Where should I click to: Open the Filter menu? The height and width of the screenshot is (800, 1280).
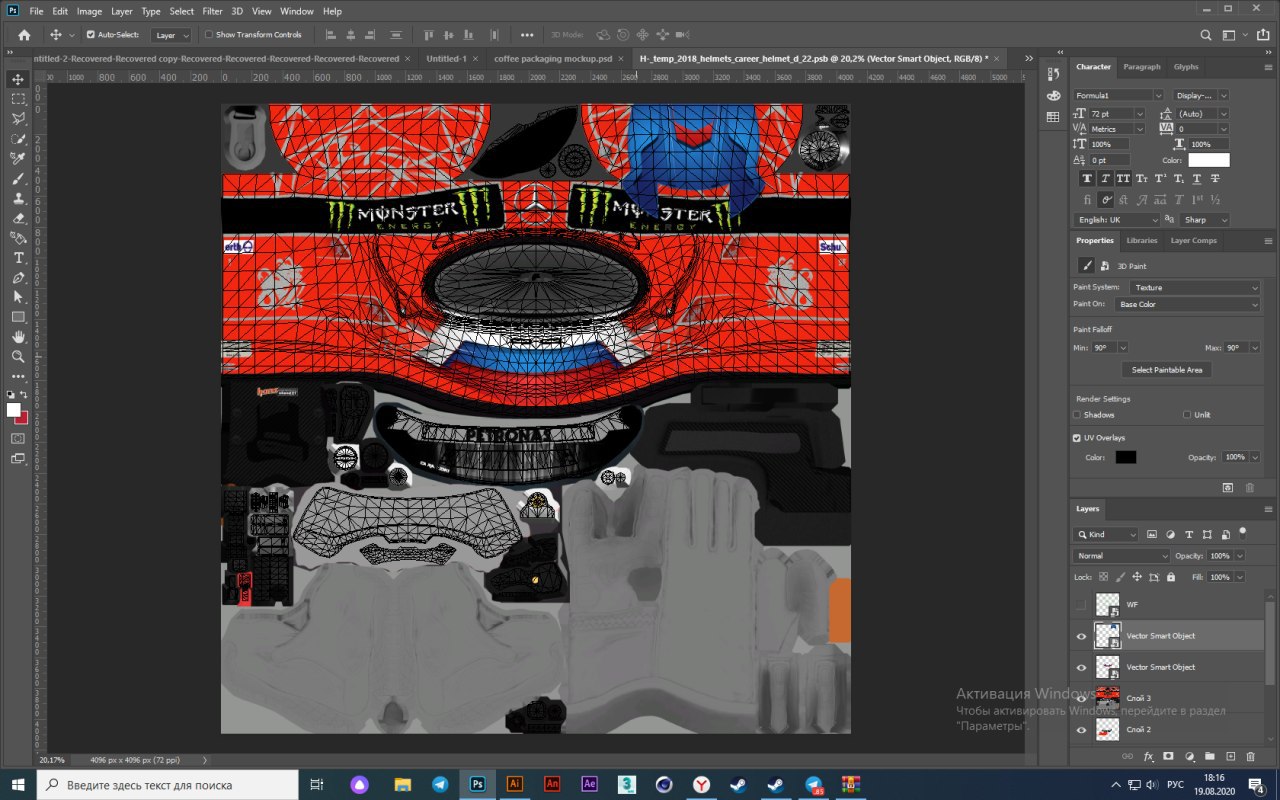(x=213, y=11)
